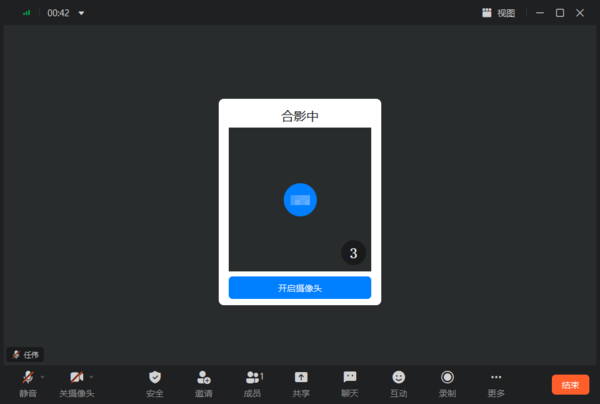Start recording with the 录制 icon

pyautogui.click(x=447, y=377)
